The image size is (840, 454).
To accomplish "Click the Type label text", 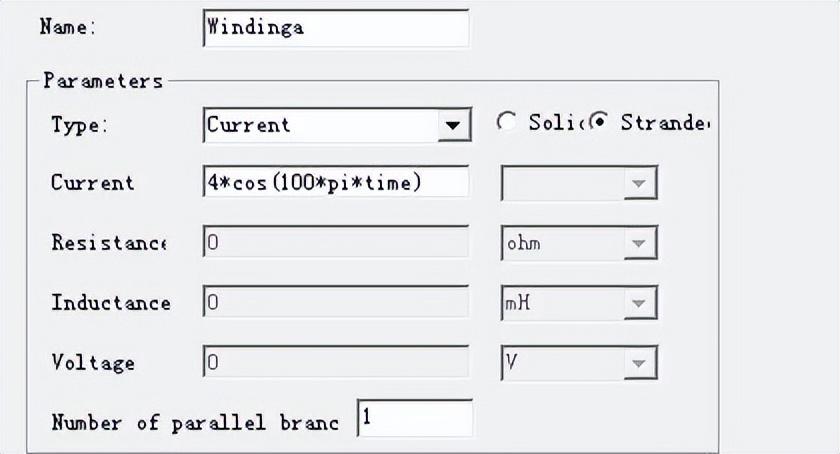I will pyautogui.click(x=79, y=125).
